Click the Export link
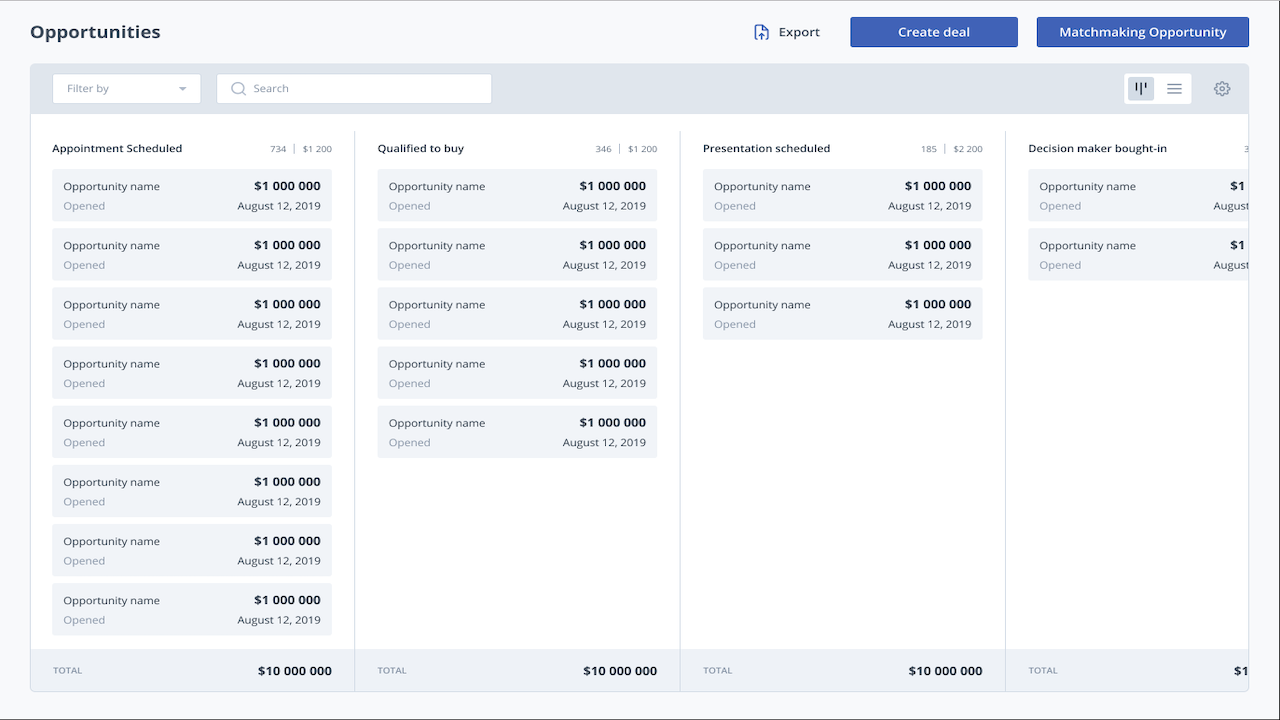1280x720 pixels. pyautogui.click(x=799, y=32)
